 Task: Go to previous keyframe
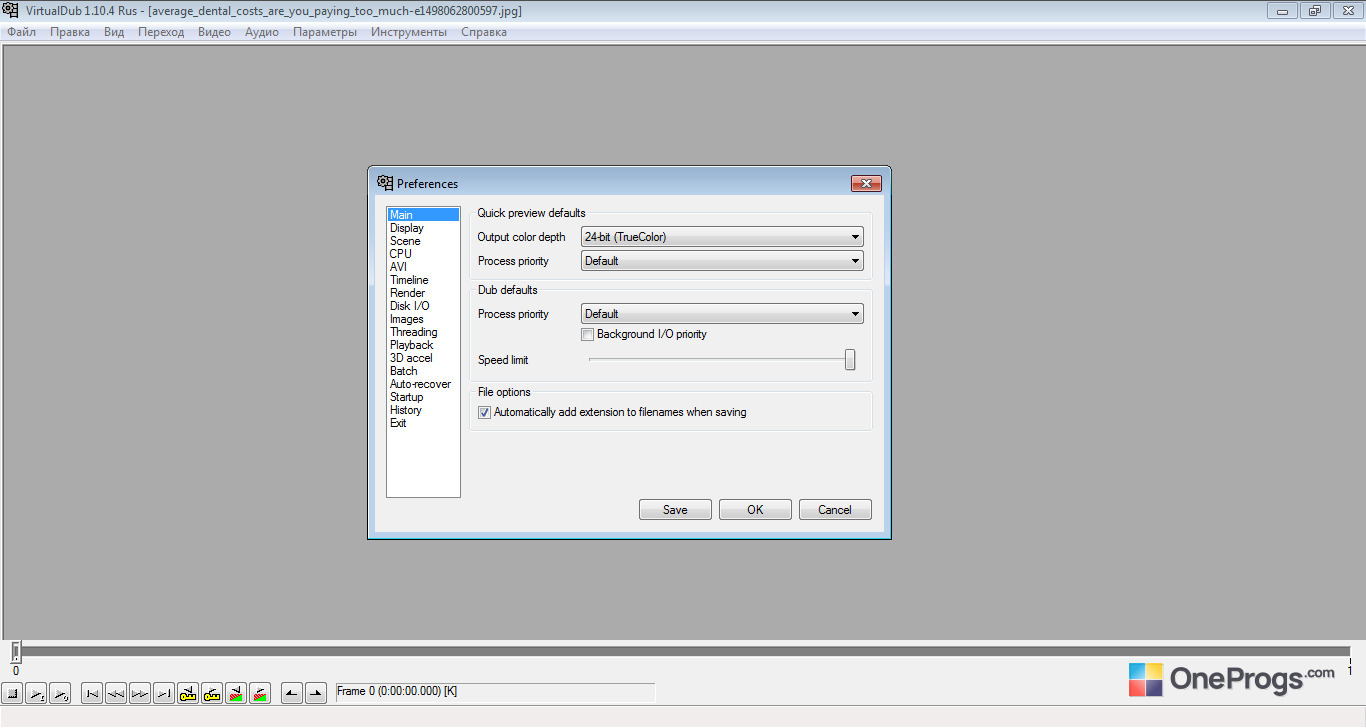coord(188,693)
